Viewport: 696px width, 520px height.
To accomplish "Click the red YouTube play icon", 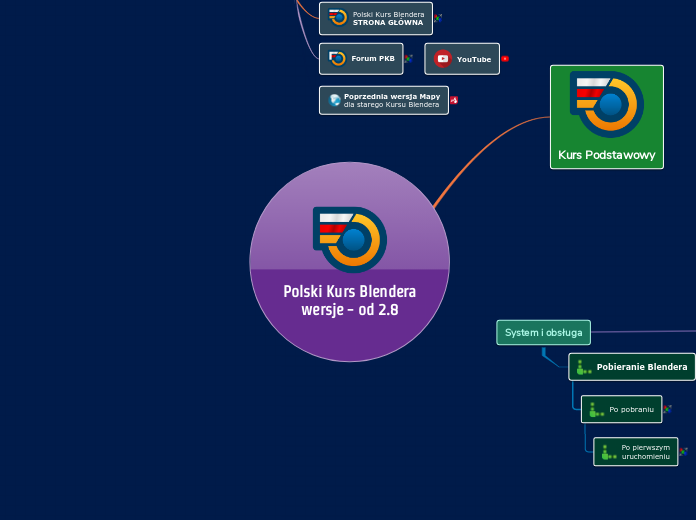I will (x=443, y=59).
